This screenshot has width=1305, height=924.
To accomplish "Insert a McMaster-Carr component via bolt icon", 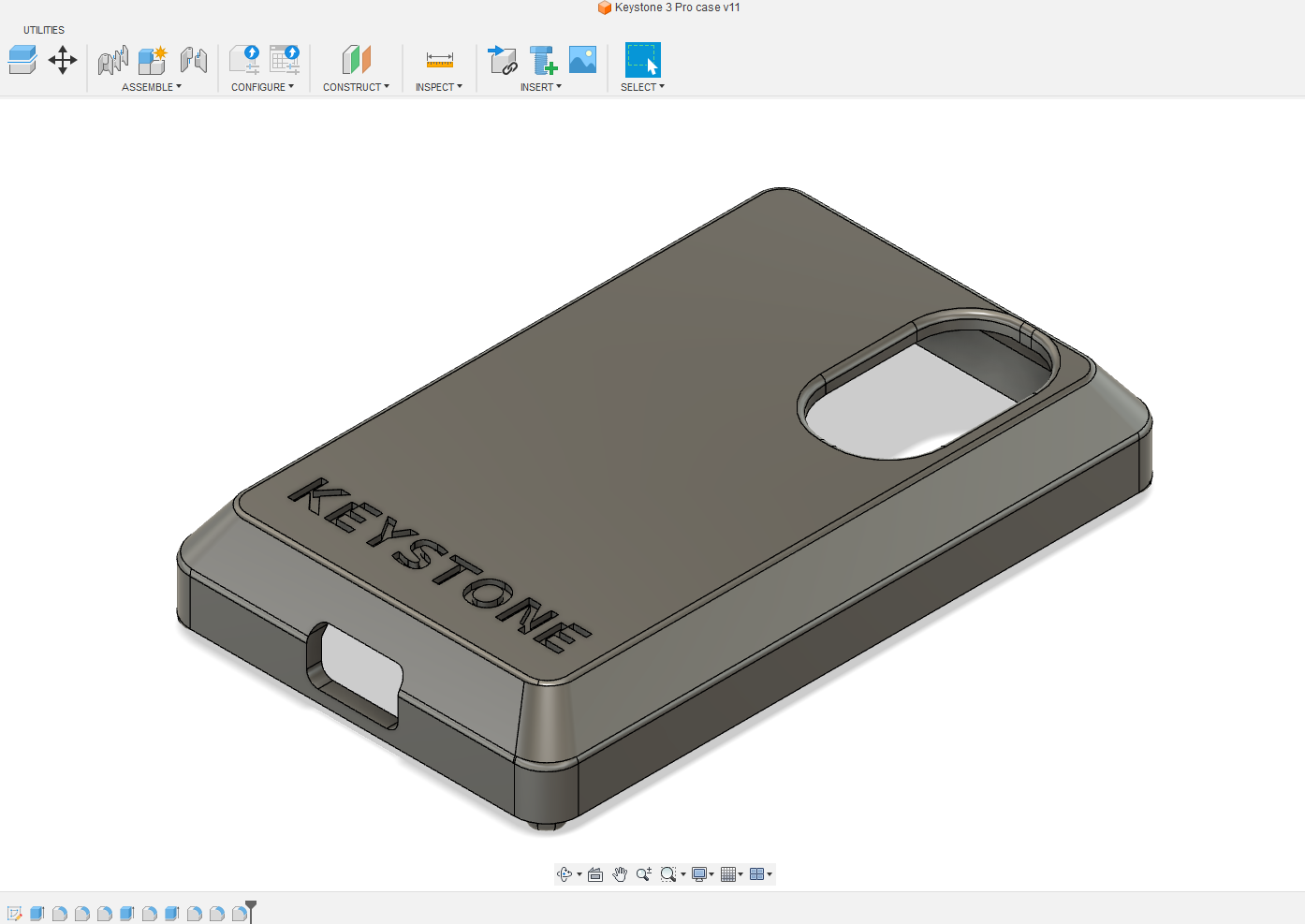I will coord(543,60).
